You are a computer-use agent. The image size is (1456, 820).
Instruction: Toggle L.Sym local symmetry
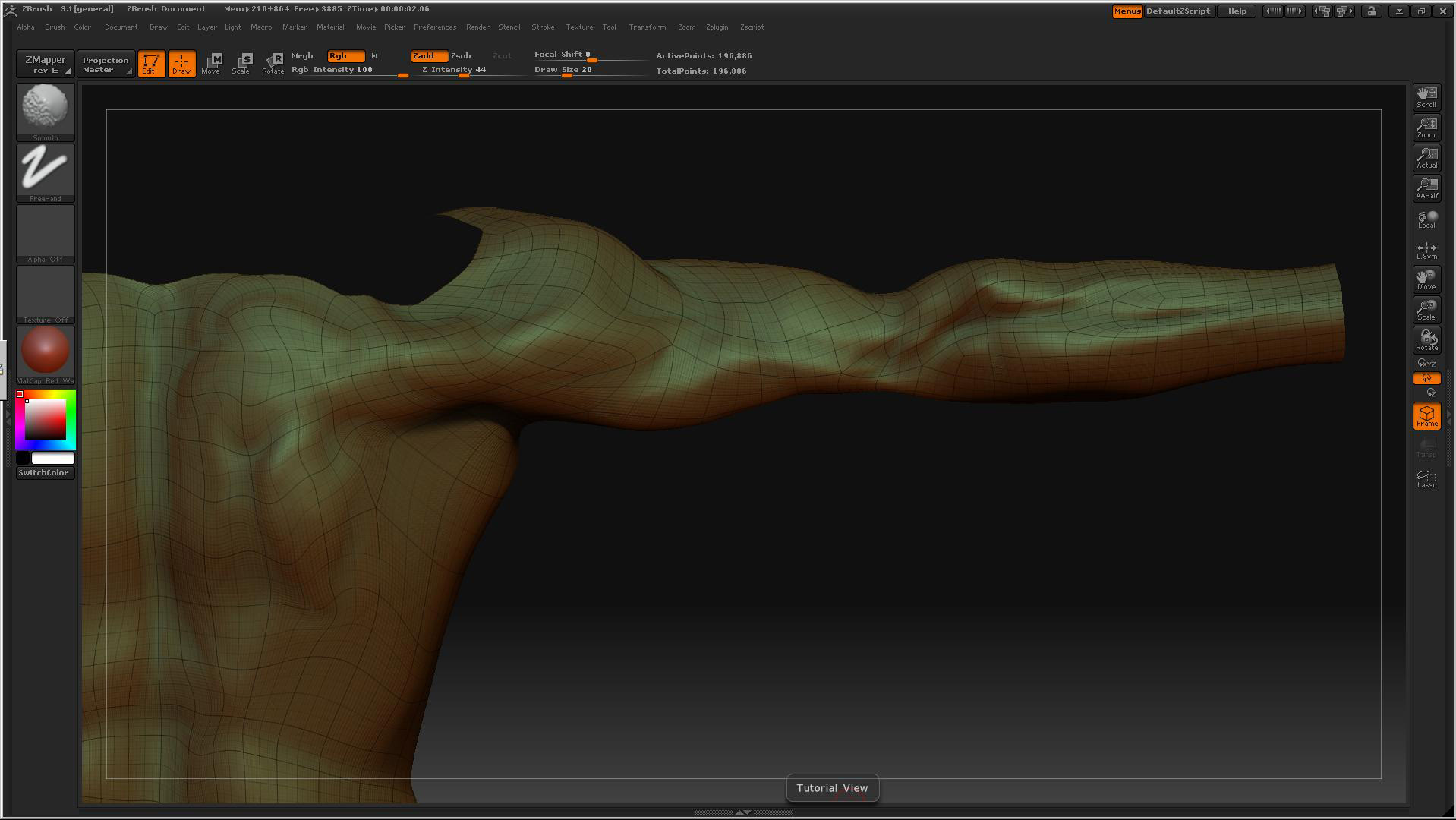point(1426,250)
